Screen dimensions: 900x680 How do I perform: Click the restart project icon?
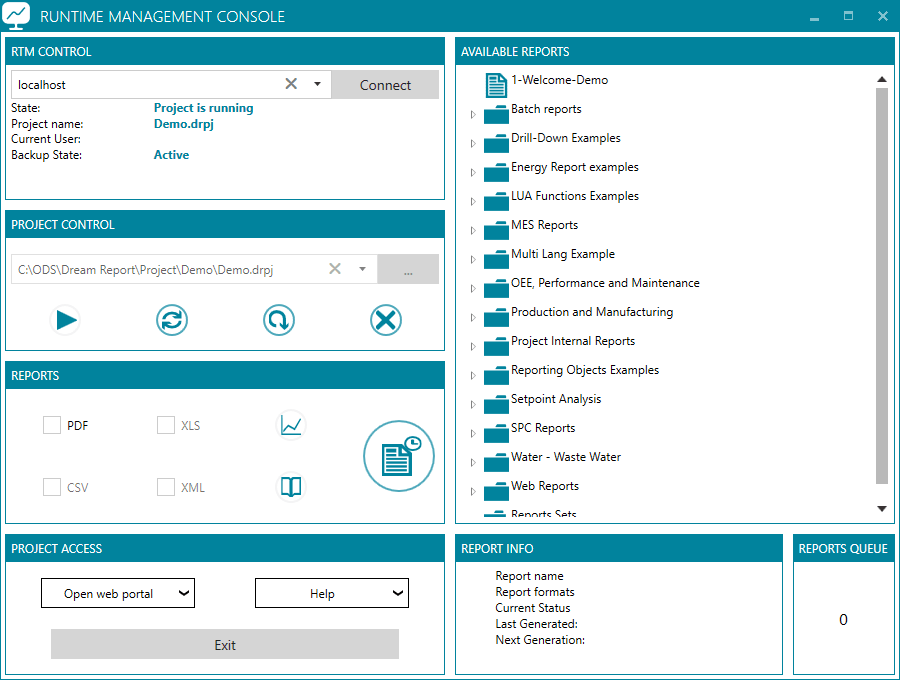tap(279, 320)
